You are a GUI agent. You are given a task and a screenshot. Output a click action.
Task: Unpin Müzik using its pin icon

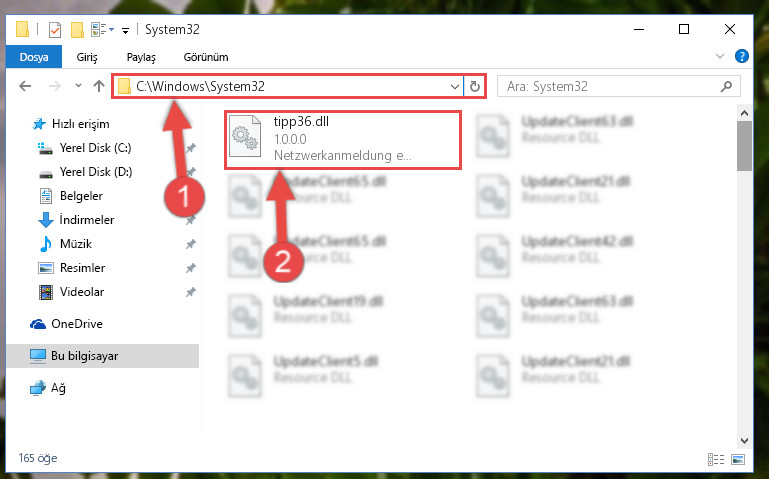click(190, 244)
